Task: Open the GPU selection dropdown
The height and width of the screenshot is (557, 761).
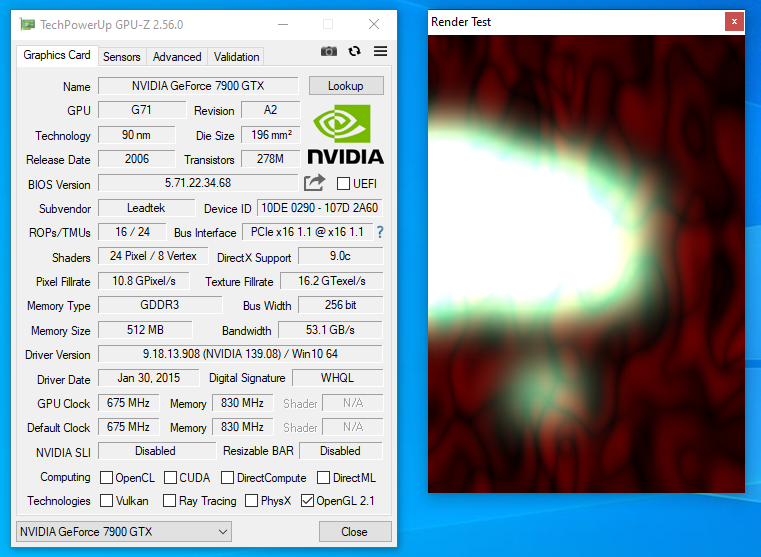Action: click(x=124, y=531)
